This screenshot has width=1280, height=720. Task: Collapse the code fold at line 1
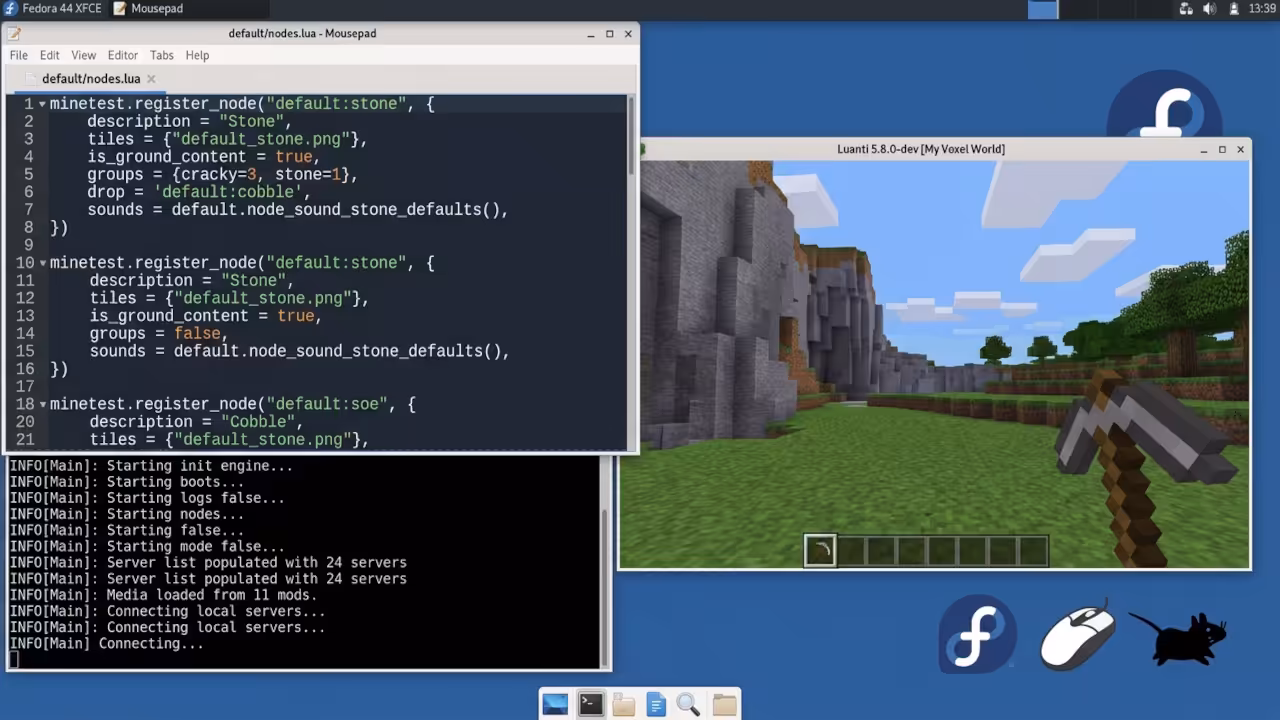click(x=42, y=104)
